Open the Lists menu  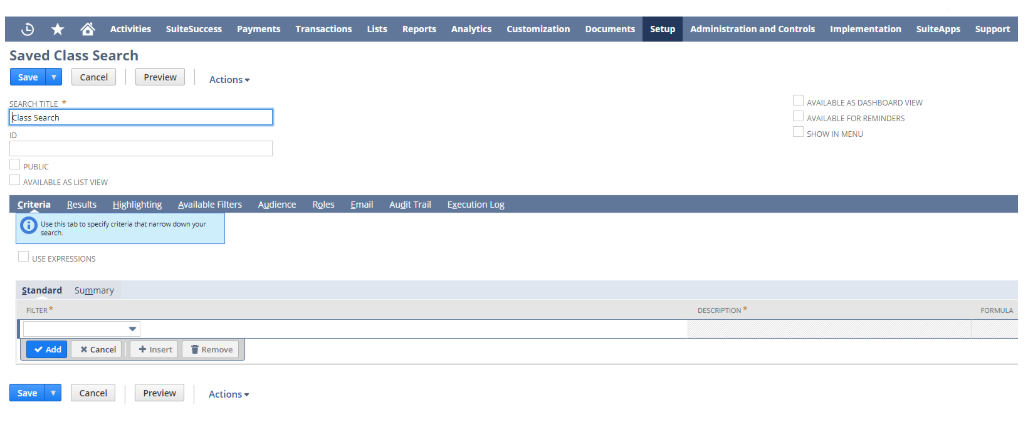tap(377, 29)
